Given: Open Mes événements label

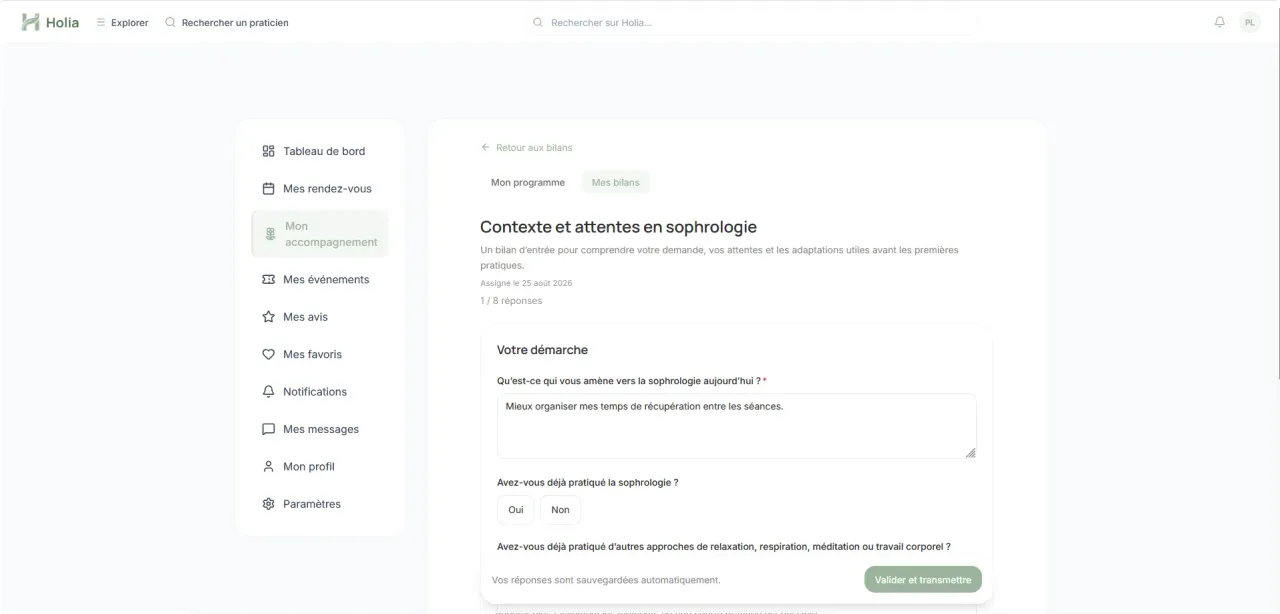Looking at the screenshot, I should click(326, 279).
